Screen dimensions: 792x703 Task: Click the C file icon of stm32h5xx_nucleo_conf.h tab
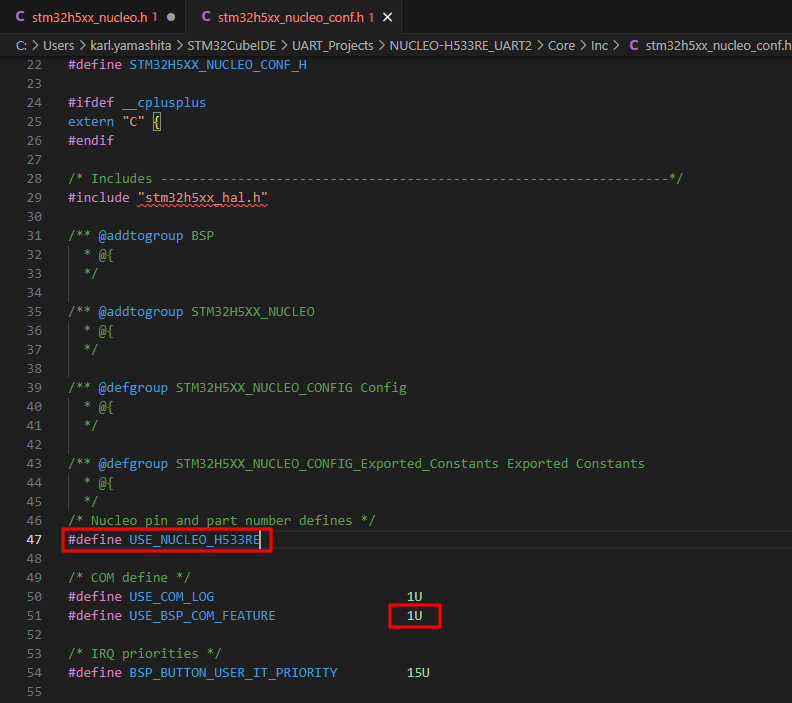click(x=206, y=17)
